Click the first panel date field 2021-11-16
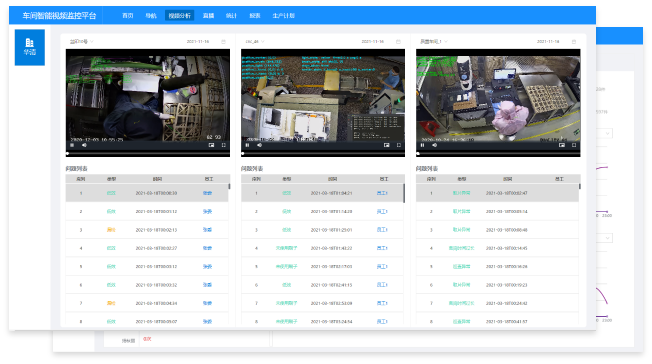The image size is (652, 364). pyautogui.click(x=198, y=42)
